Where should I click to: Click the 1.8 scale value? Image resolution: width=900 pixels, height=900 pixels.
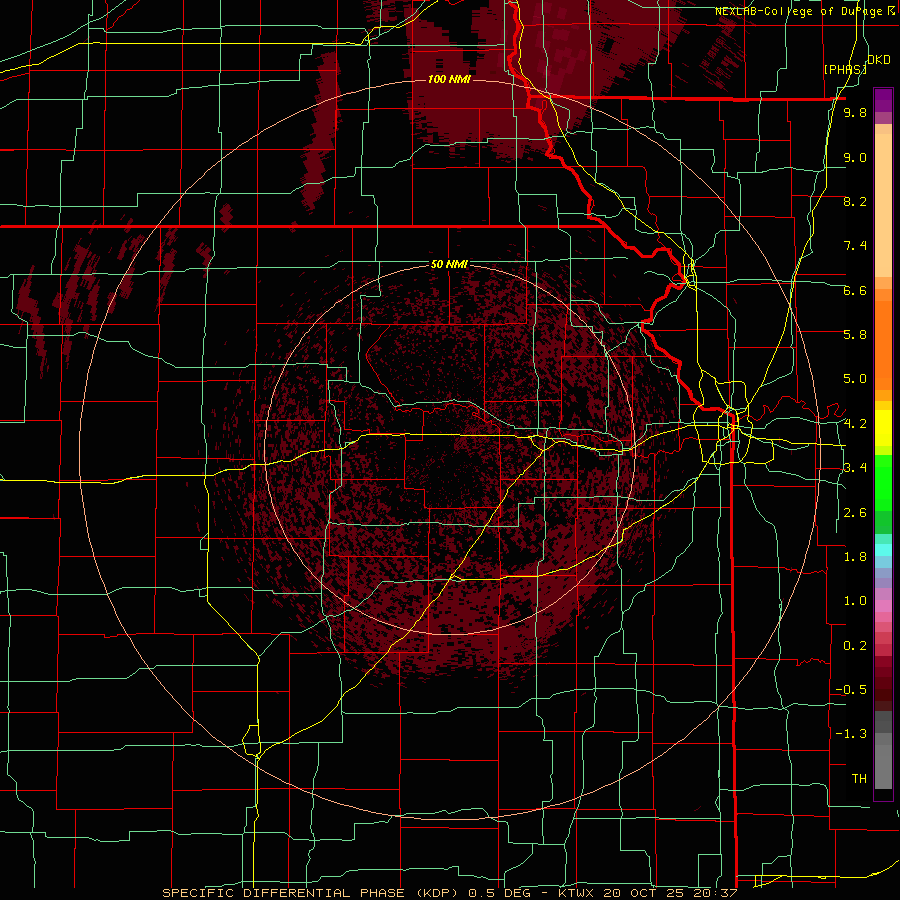855,557
